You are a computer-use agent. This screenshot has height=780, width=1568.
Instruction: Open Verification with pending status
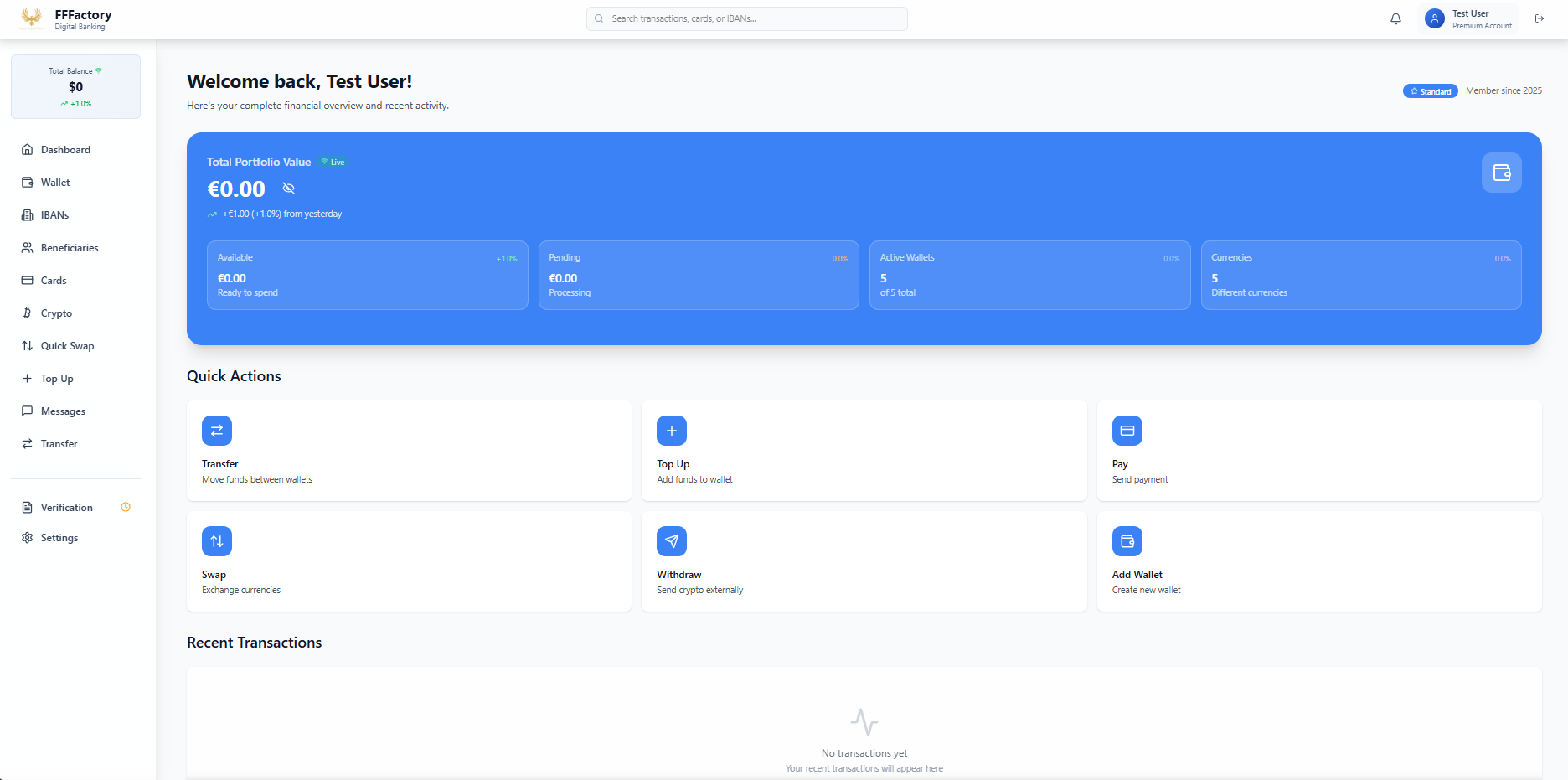[67, 508]
